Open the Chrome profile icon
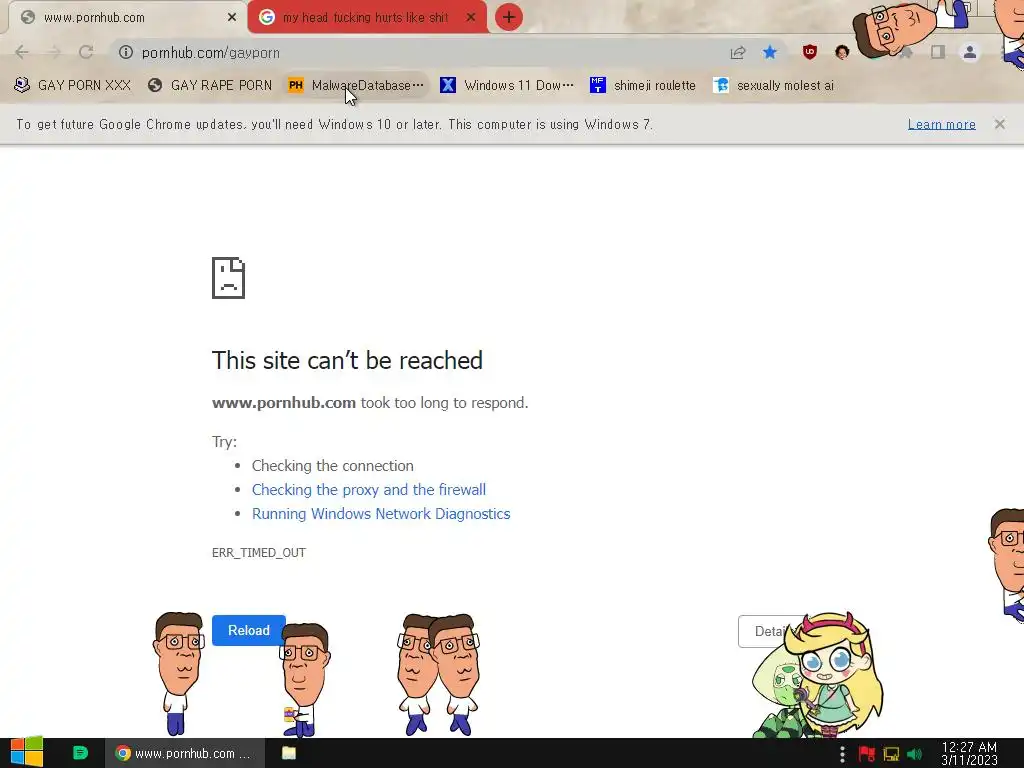Viewport: 1024px width, 768px height. (970, 52)
